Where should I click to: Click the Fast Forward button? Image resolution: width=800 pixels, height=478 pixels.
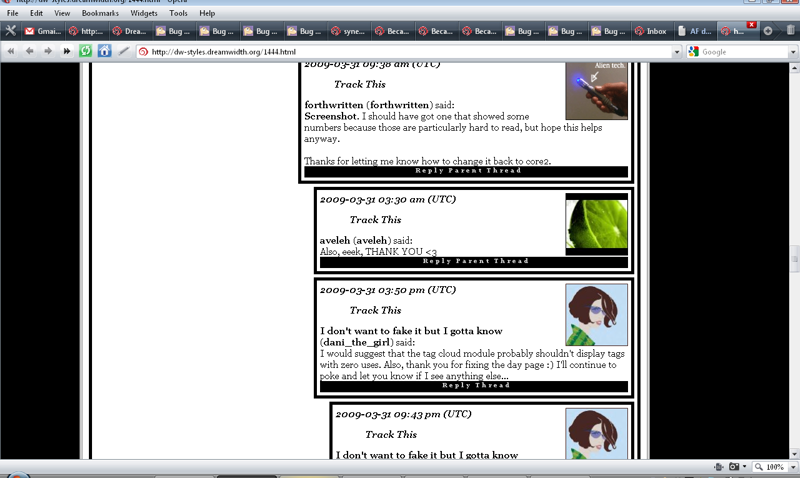click(x=67, y=51)
